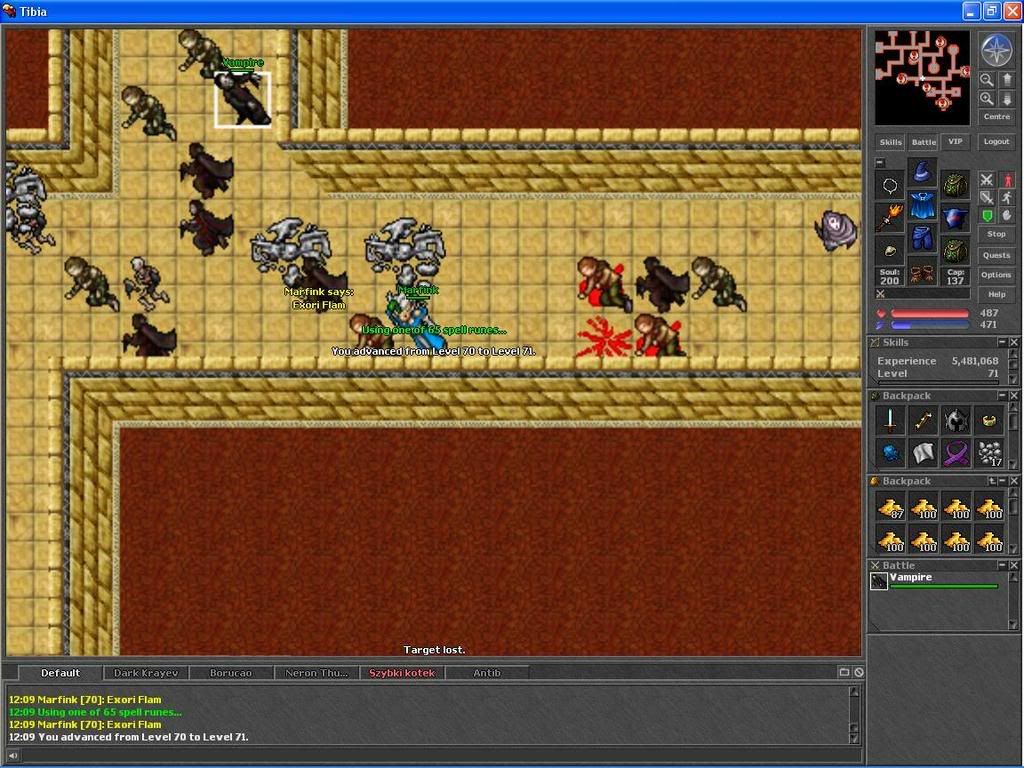The height and width of the screenshot is (768, 1024).
Task: Click the Stop button
Action: click(997, 234)
